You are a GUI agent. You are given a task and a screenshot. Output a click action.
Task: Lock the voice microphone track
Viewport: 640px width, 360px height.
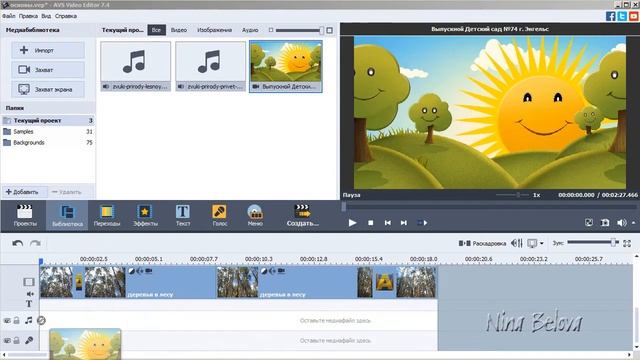pyautogui.click(x=16, y=340)
